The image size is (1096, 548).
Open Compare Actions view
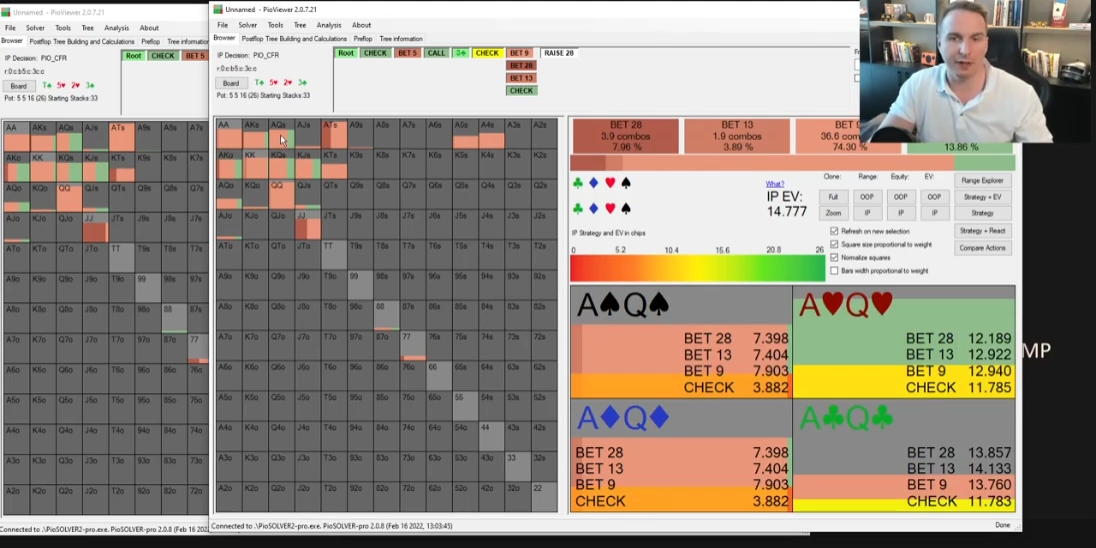[x=982, y=248]
